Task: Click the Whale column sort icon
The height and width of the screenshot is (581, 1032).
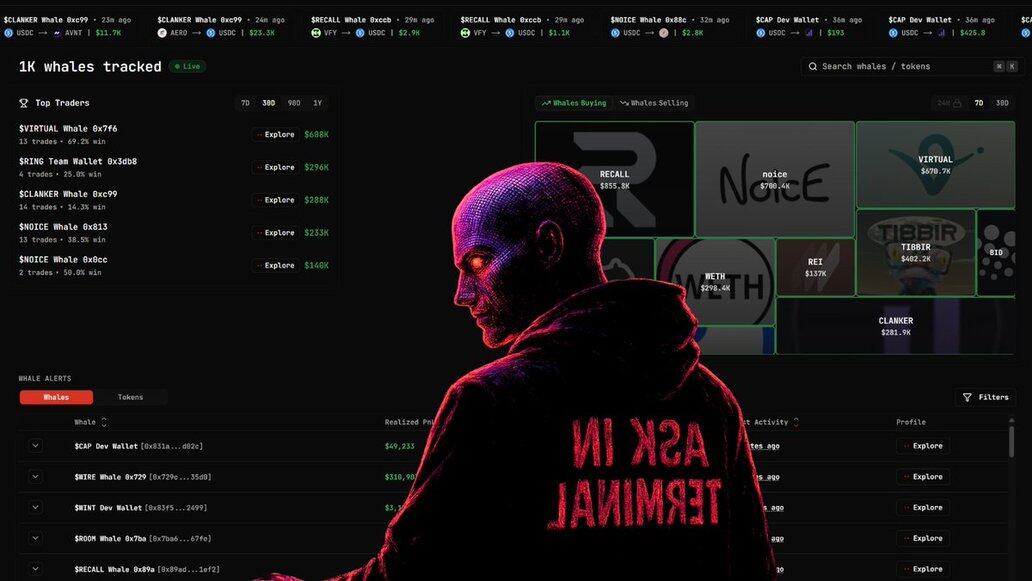Action: pos(104,422)
